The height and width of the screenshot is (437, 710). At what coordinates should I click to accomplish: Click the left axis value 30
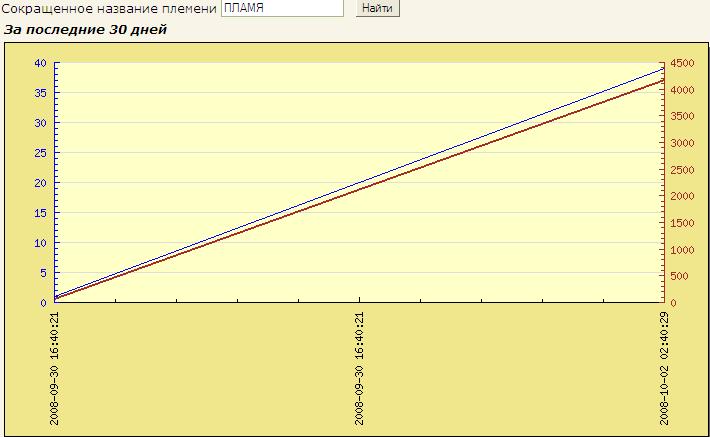[40, 123]
